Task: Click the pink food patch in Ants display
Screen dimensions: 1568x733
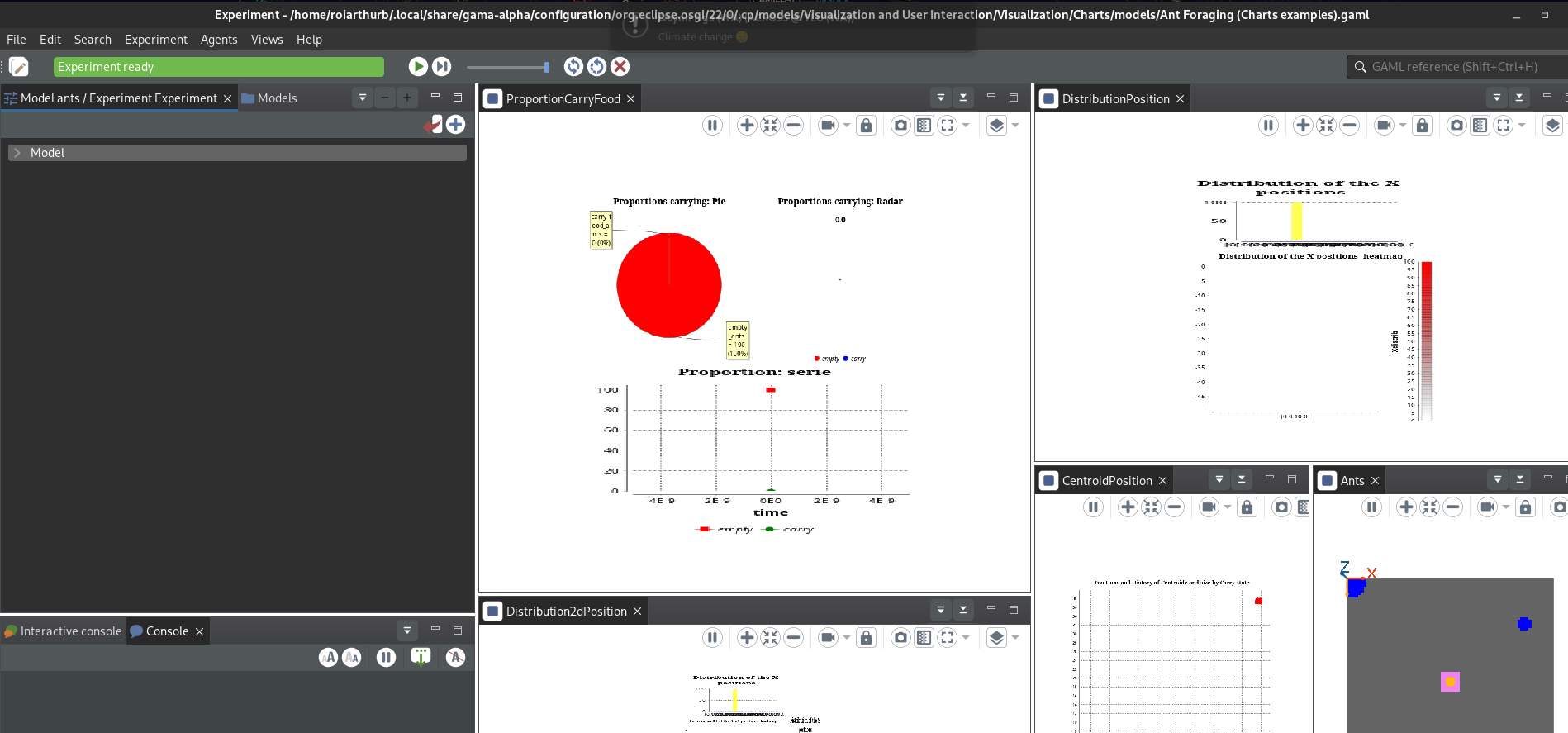Action: pos(1450,682)
